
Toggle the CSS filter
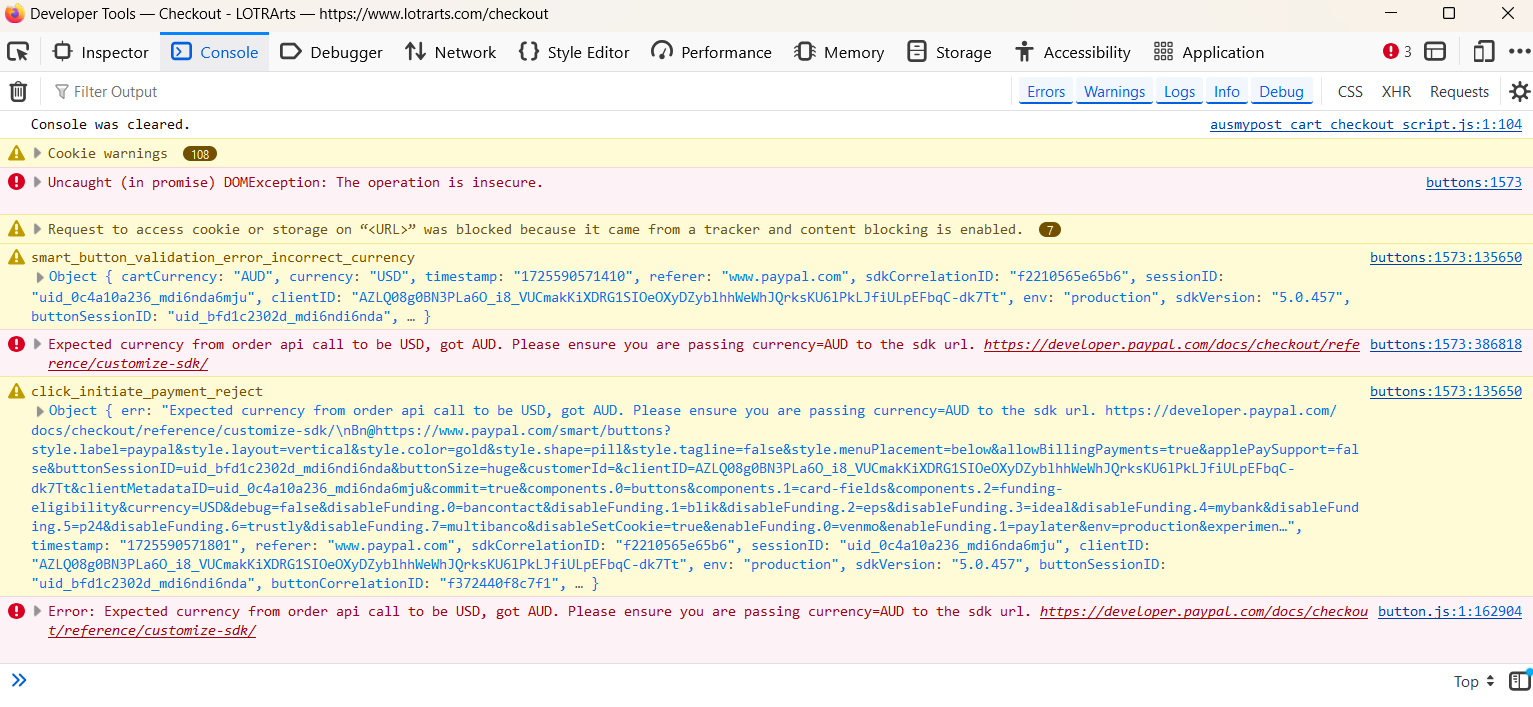1350,92
